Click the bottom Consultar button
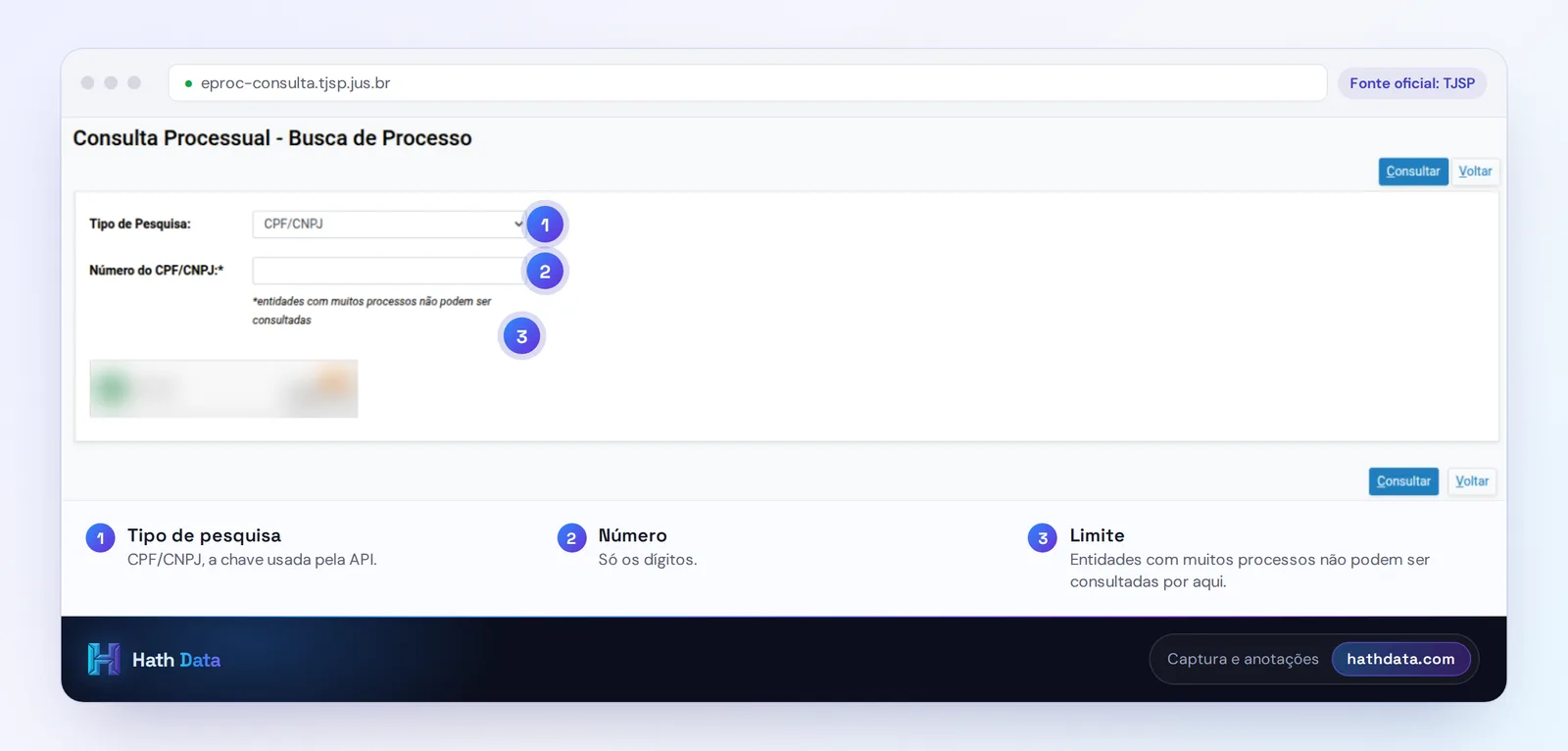Viewport: 1568px width, 751px height. tap(1403, 481)
